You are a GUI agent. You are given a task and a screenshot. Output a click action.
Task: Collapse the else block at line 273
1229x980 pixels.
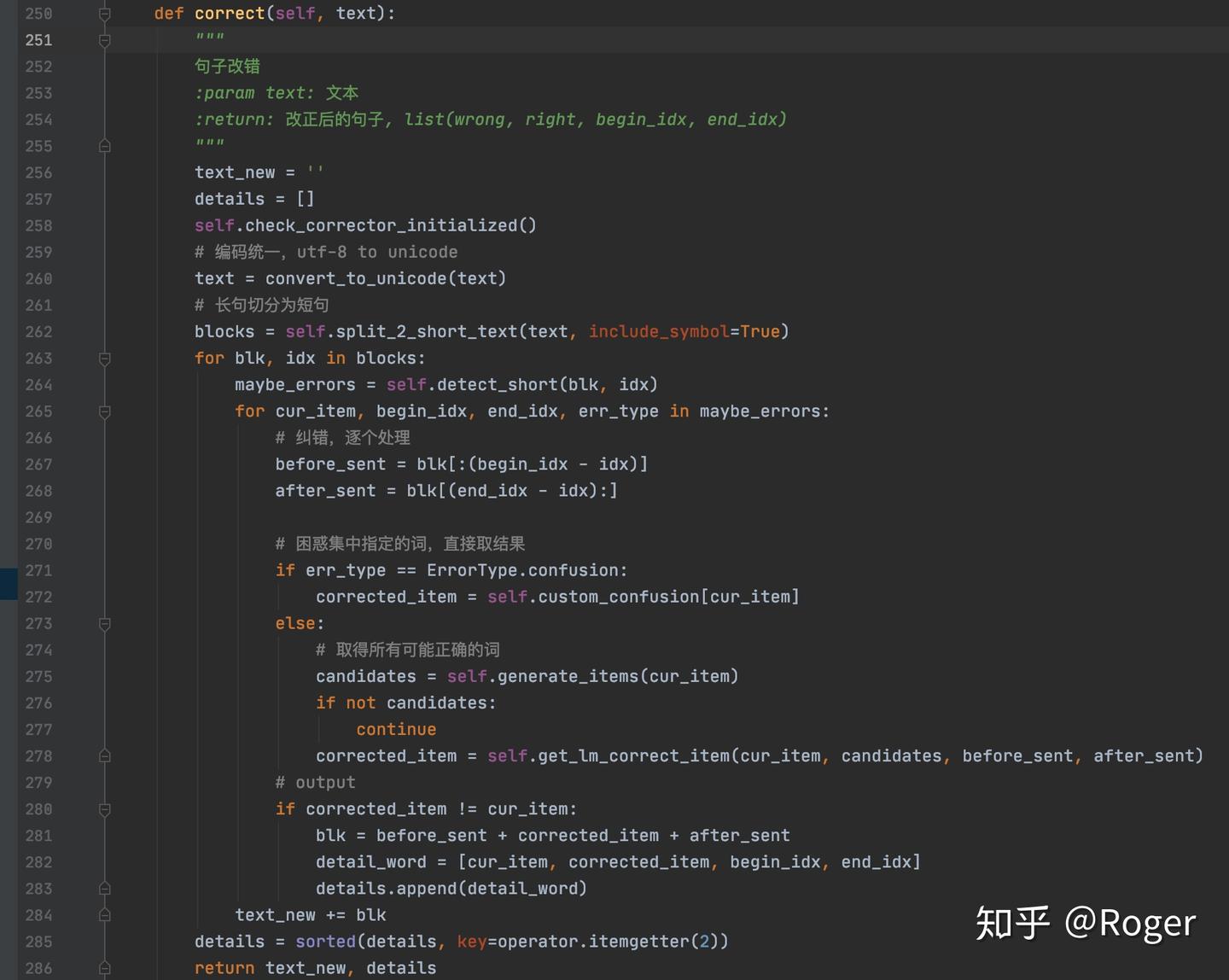tap(104, 624)
